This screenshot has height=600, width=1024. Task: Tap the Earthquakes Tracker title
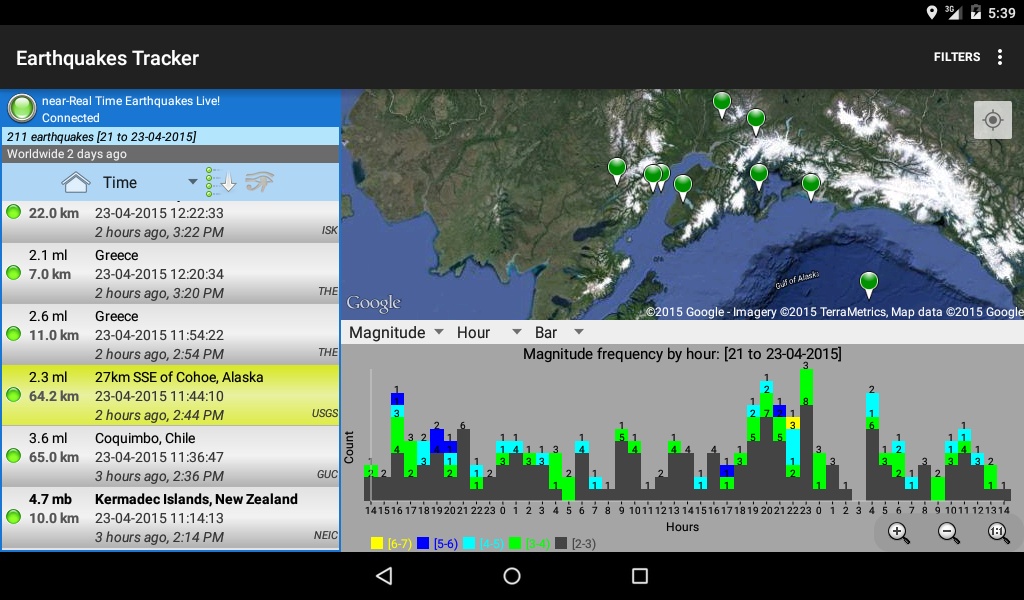108,58
